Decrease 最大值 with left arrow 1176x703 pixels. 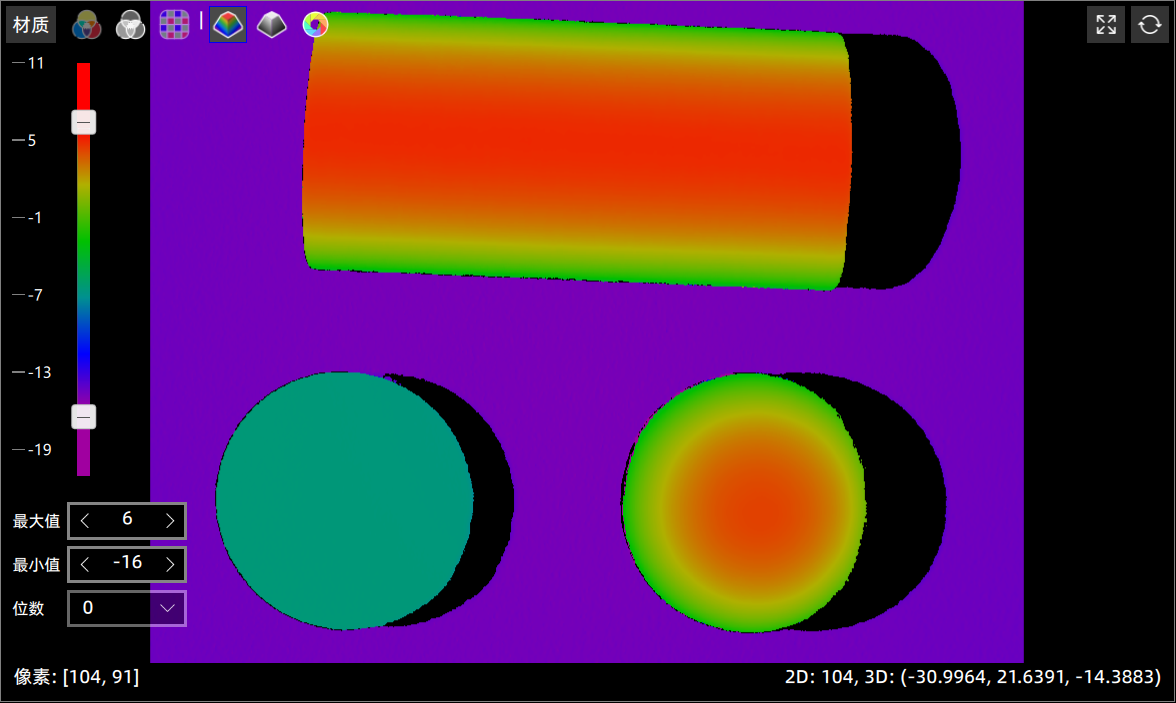pyautogui.click(x=85, y=520)
